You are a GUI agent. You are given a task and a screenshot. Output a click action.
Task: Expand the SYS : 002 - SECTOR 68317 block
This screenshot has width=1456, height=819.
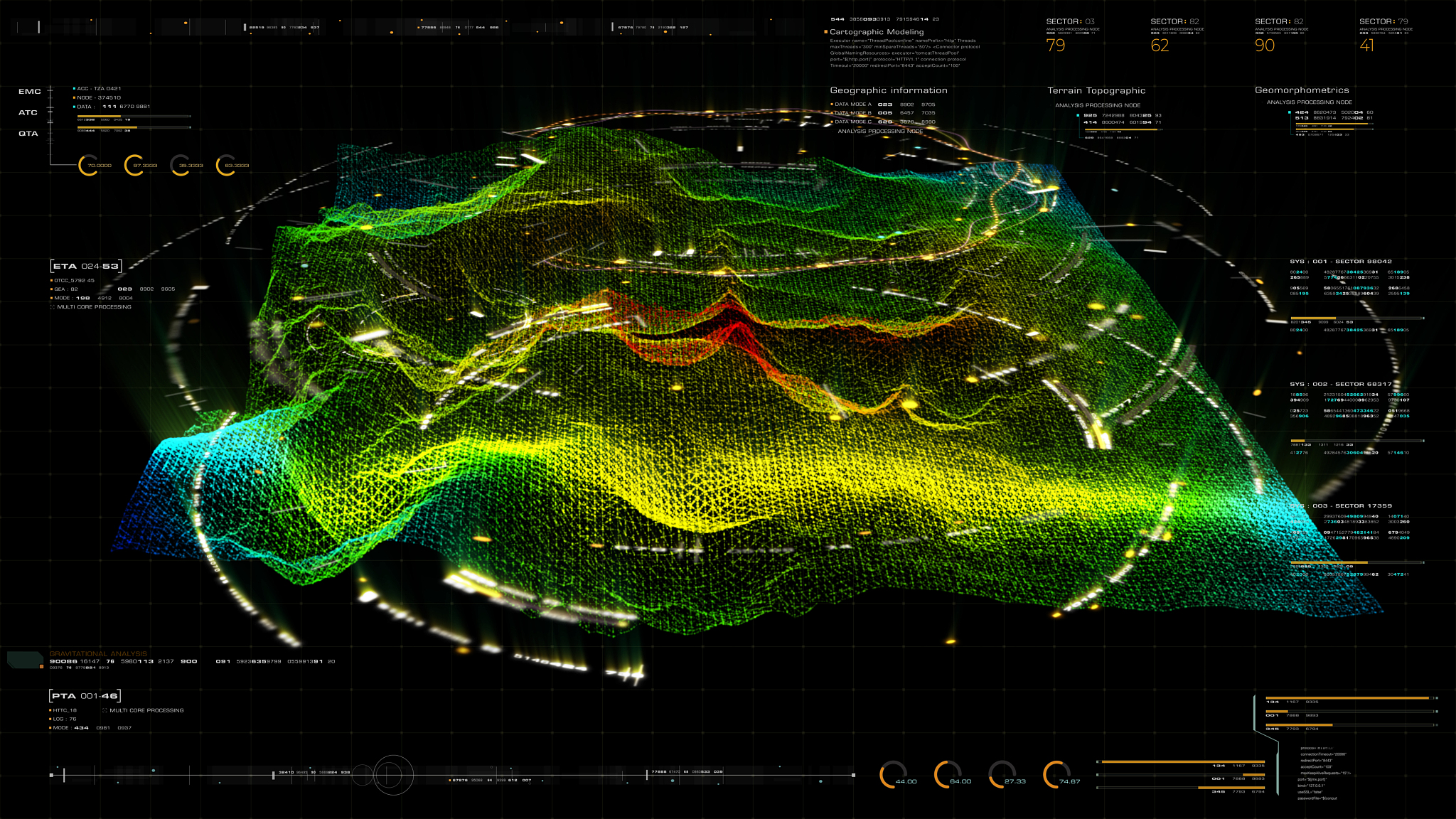[1341, 384]
